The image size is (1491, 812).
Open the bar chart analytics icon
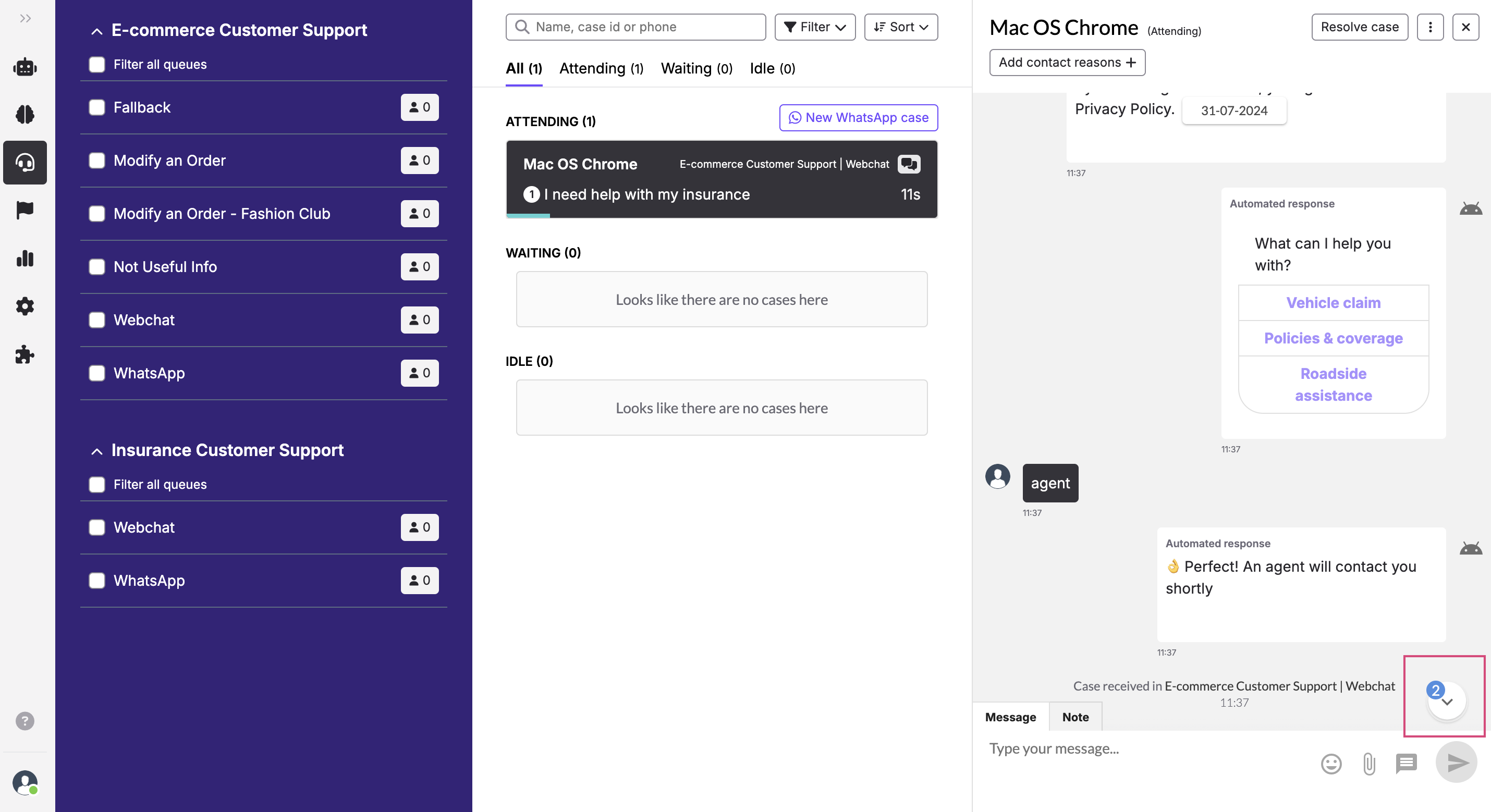tap(25, 258)
